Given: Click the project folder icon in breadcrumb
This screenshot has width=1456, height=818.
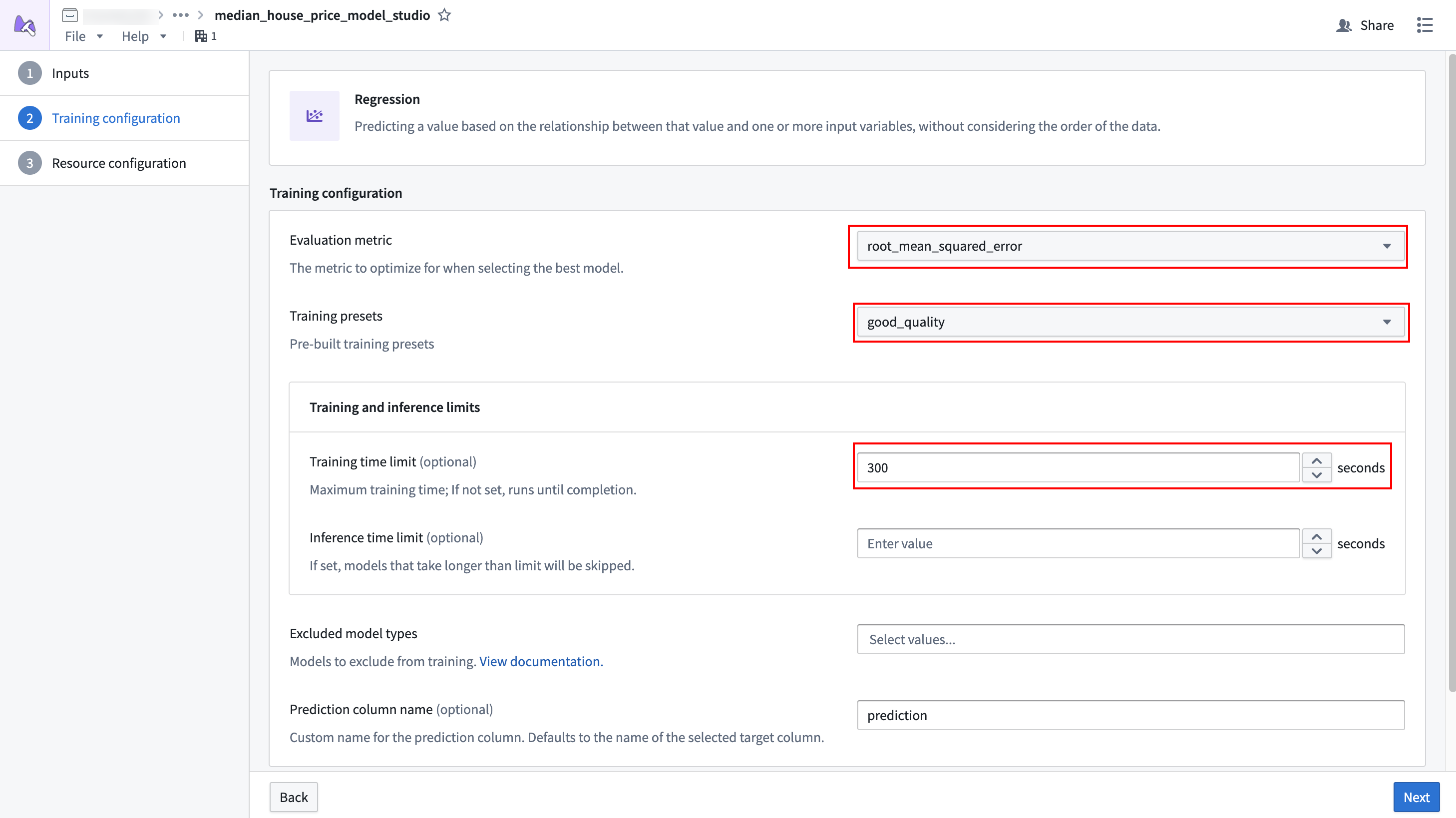Looking at the screenshot, I should pyautogui.click(x=69, y=15).
